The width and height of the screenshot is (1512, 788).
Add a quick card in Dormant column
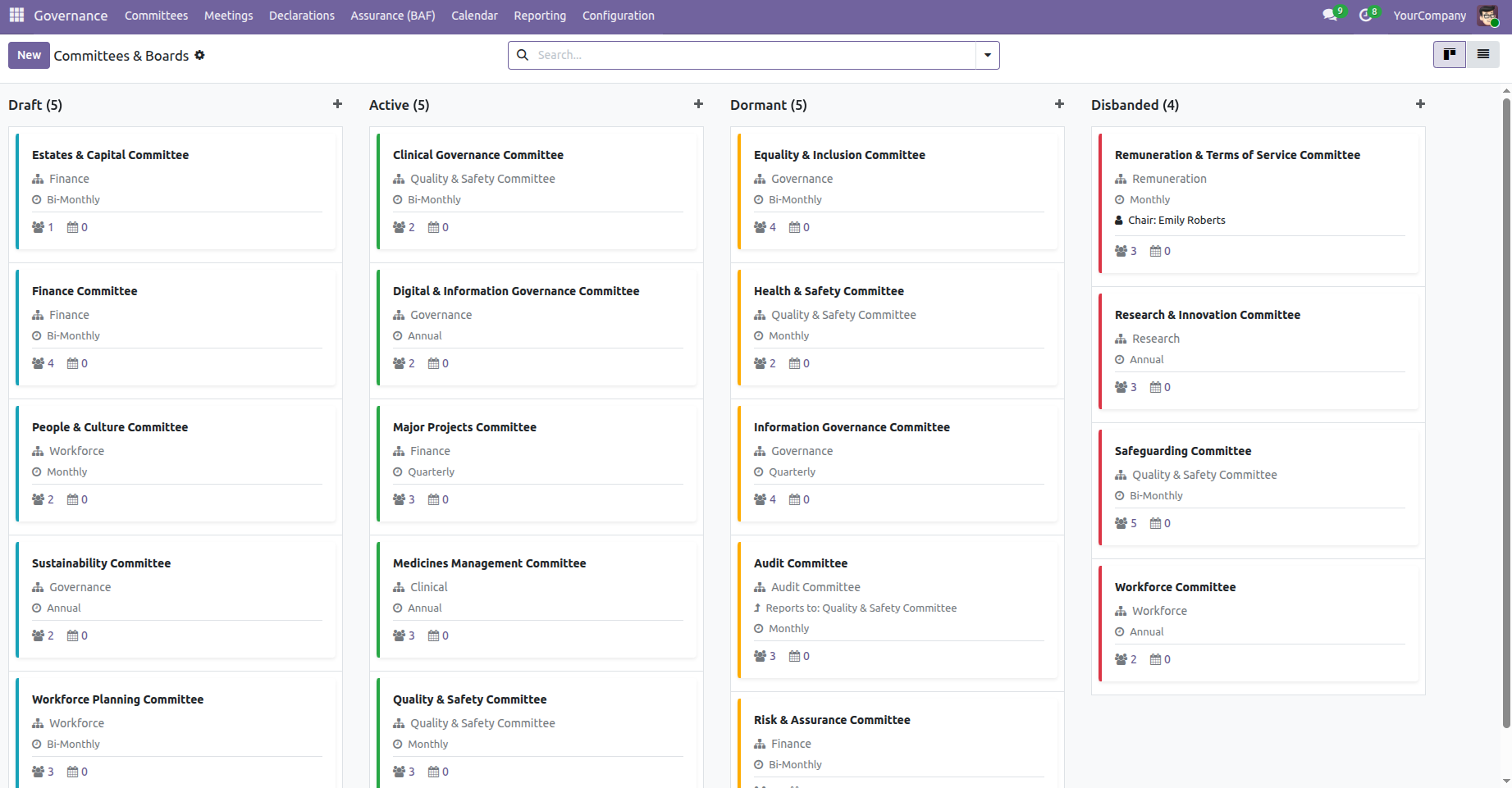pos(1059,104)
